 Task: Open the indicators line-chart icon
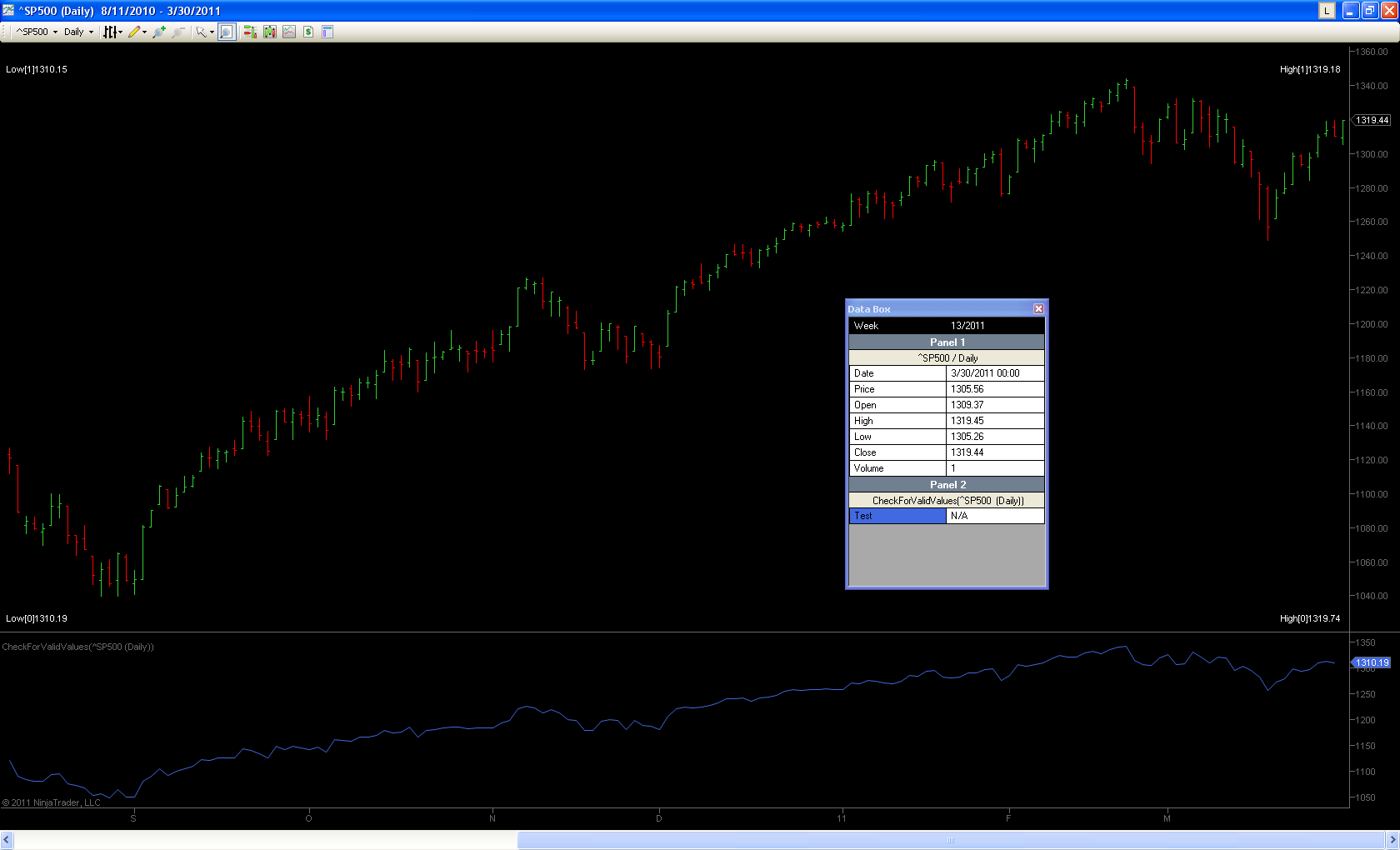(x=289, y=32)
